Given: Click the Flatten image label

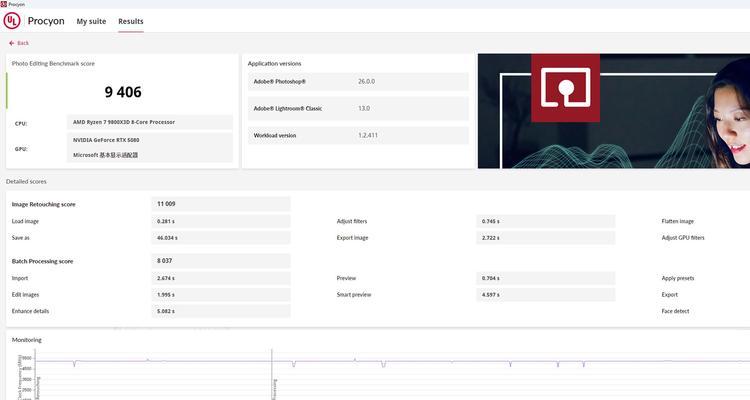Looking at the screenshot, I should coord(677,222).
